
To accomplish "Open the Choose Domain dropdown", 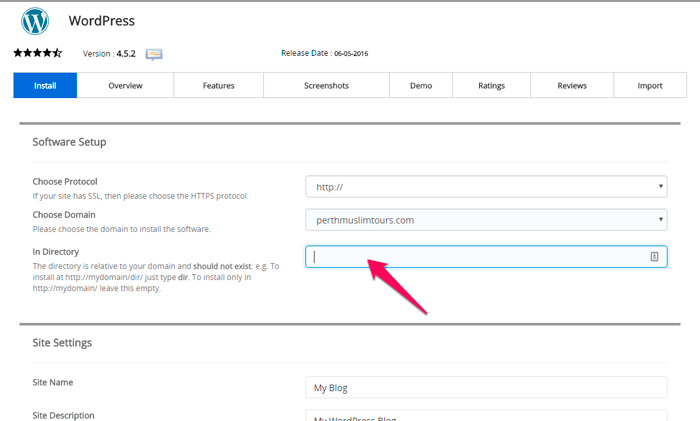I will tap(486, 220).
